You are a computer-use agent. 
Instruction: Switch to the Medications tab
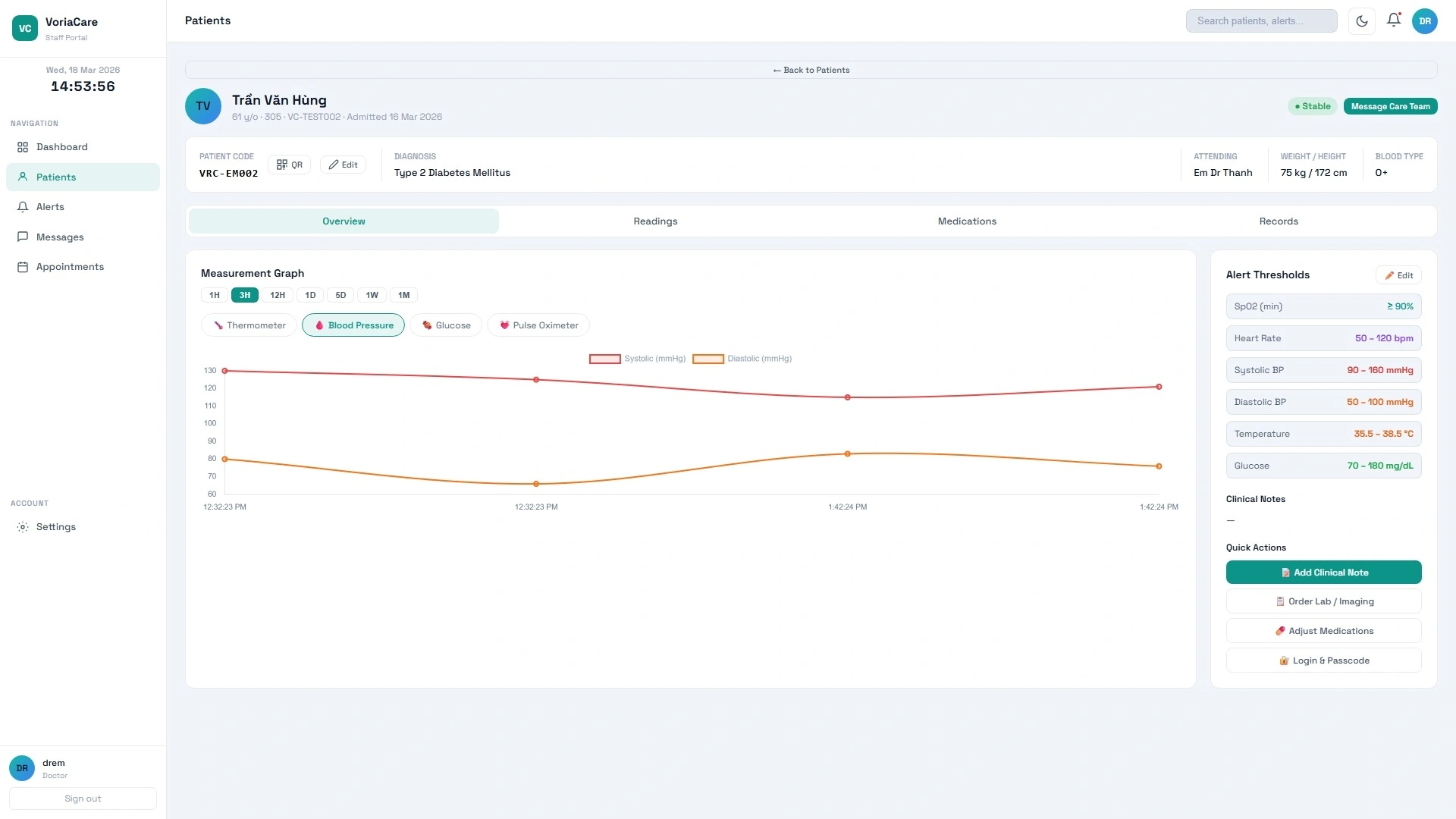point(967,221)
